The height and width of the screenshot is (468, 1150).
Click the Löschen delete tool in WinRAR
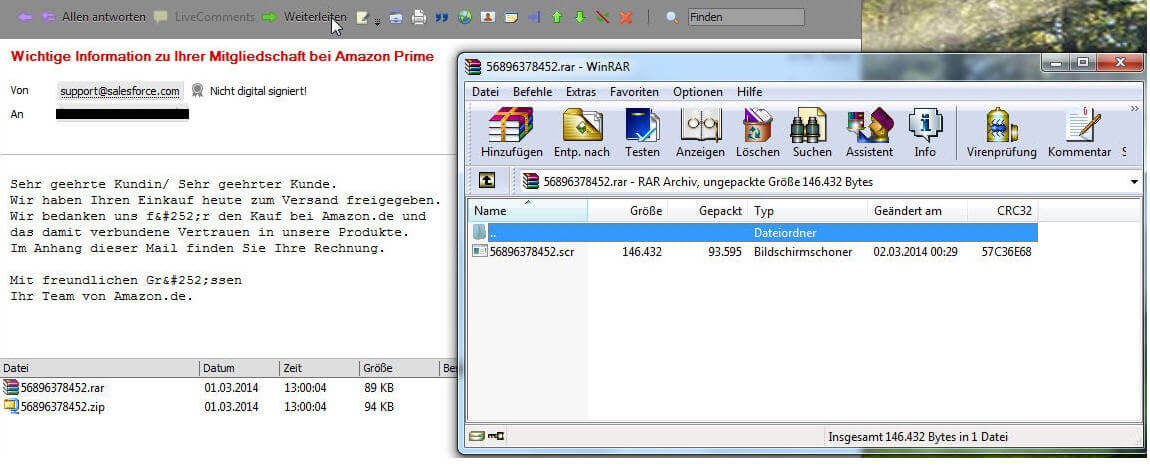click(758, 133)
